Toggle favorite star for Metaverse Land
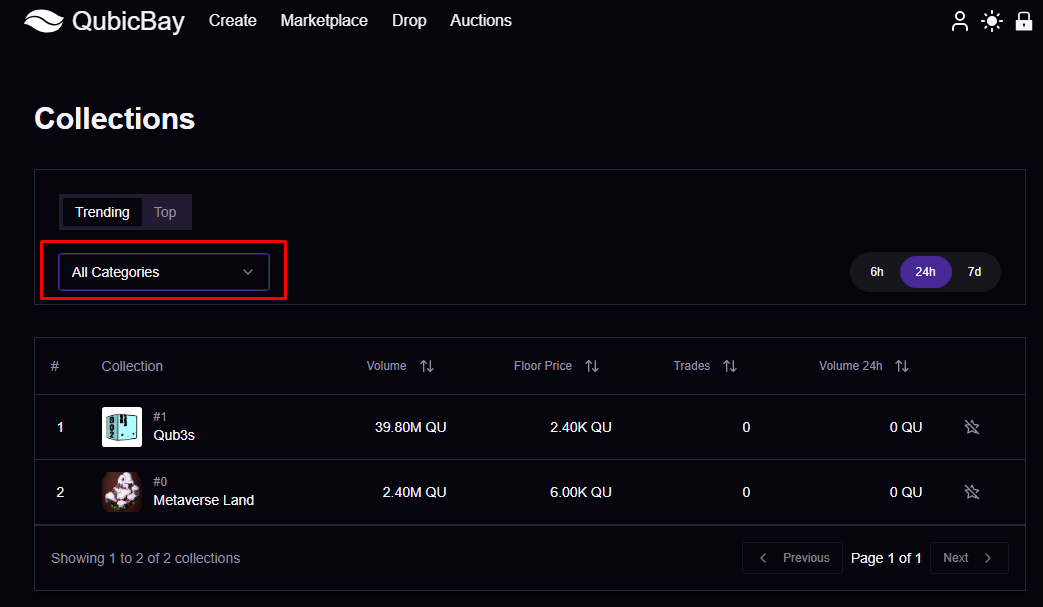Viewport: 1043px width, 607px height. coord(972,492)
